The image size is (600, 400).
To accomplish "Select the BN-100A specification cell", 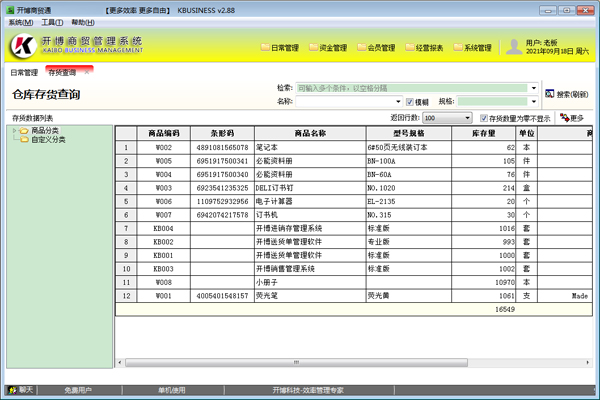I will click(409, 161).
